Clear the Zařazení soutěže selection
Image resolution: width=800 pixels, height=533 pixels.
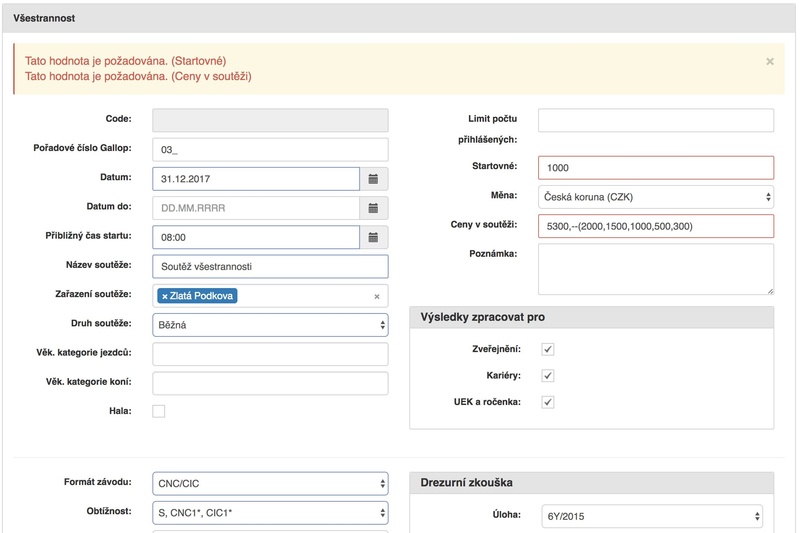point(377,296)
